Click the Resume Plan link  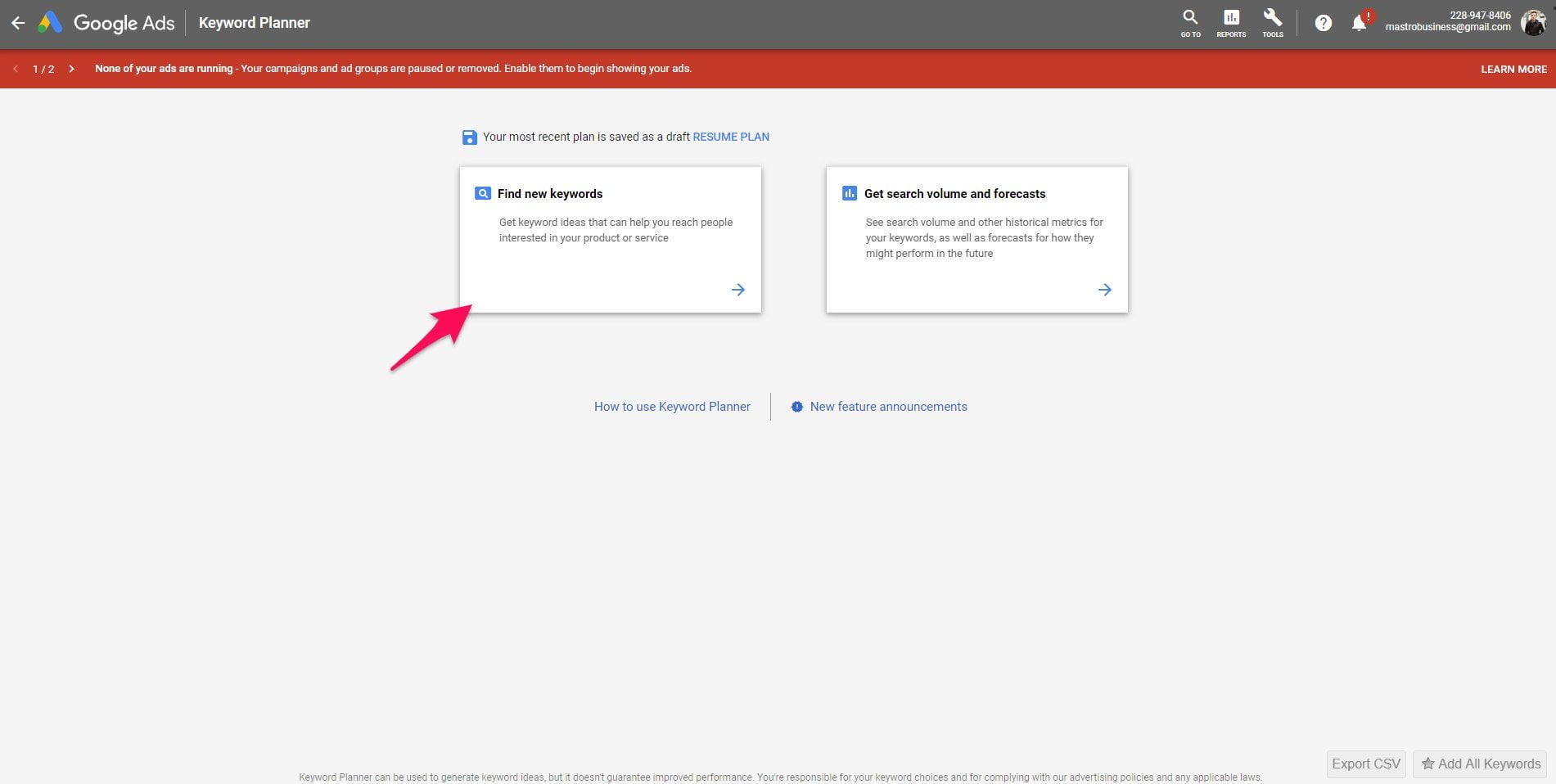click(731, 137)
